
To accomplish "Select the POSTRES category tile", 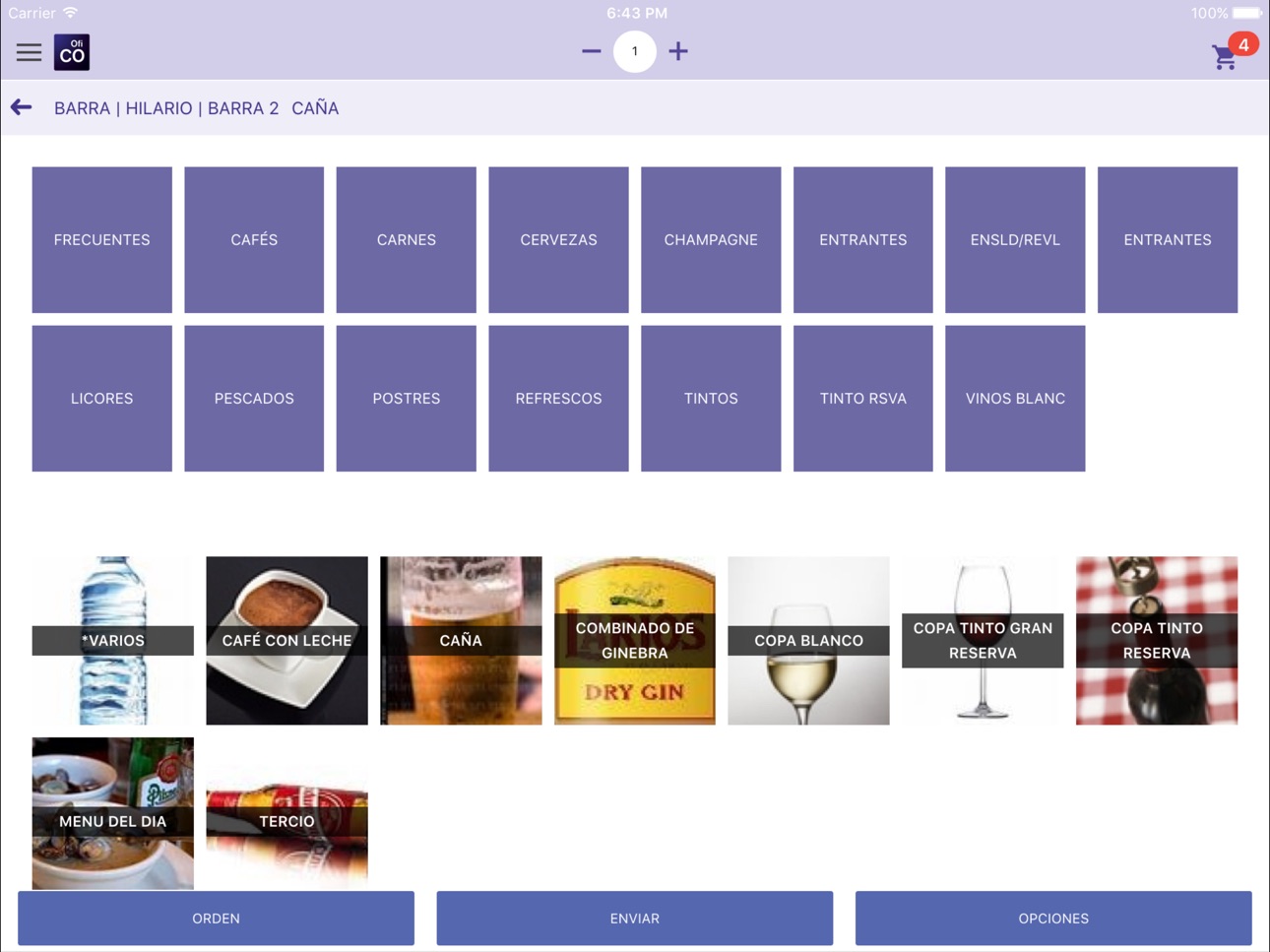I will pos(407,399).
